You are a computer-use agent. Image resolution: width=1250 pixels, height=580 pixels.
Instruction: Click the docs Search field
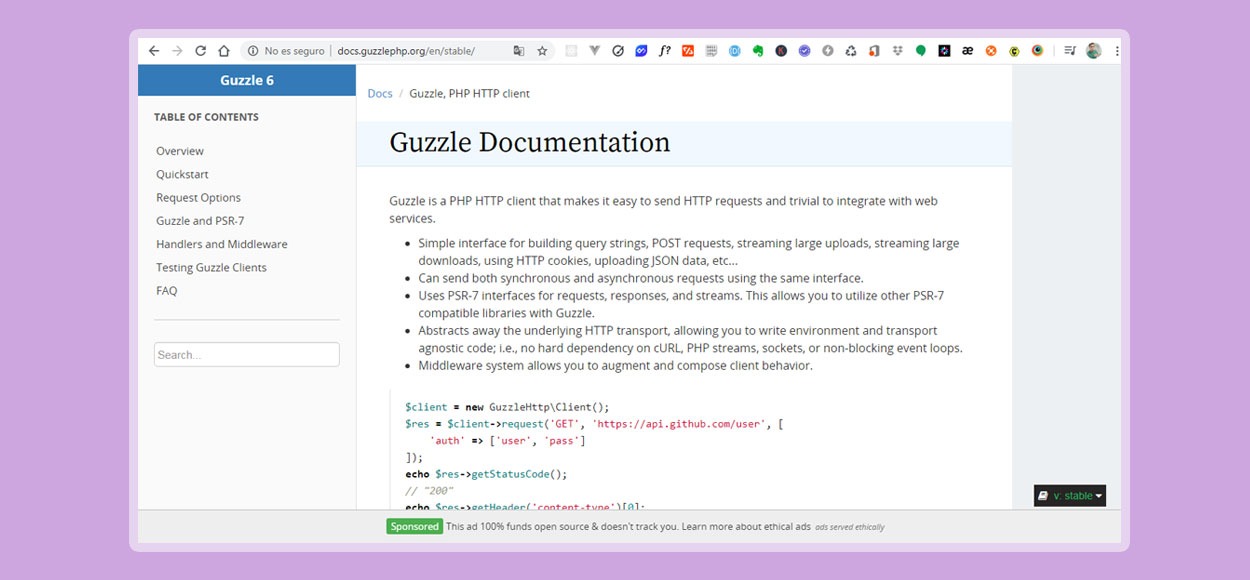(247, 355)
